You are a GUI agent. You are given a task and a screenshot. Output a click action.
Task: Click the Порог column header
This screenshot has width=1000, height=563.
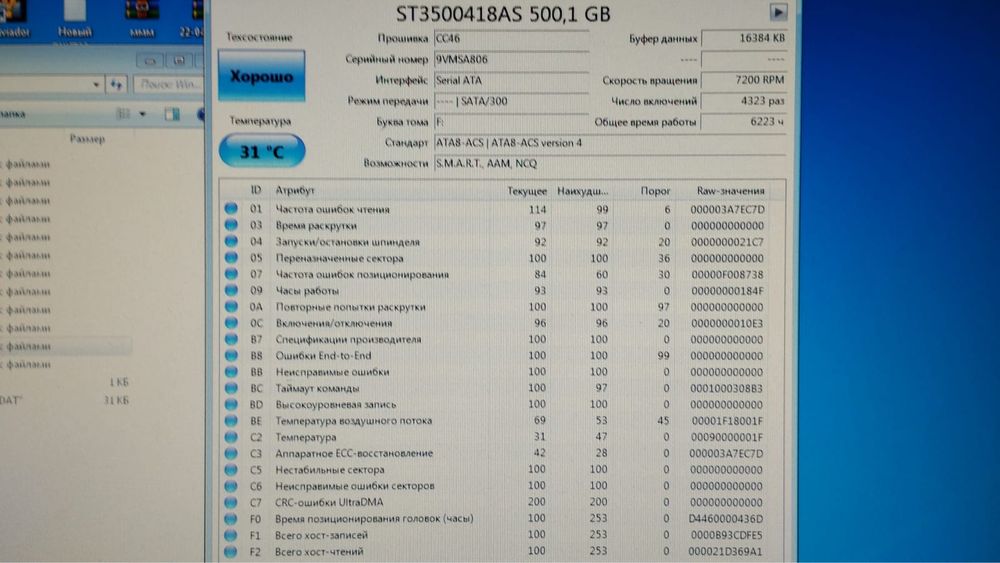656,191
